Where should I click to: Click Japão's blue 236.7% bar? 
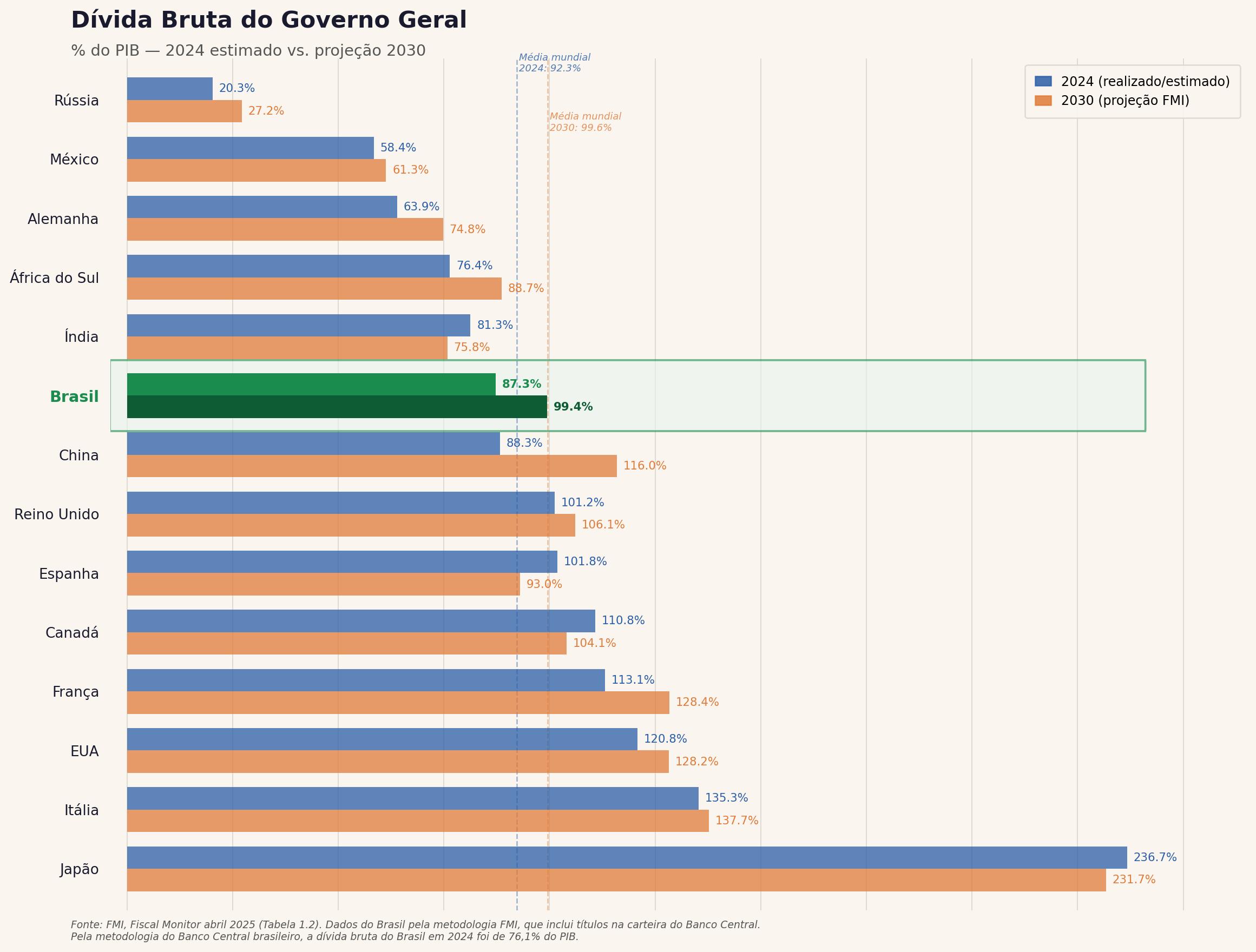click(x=626, y=857)
